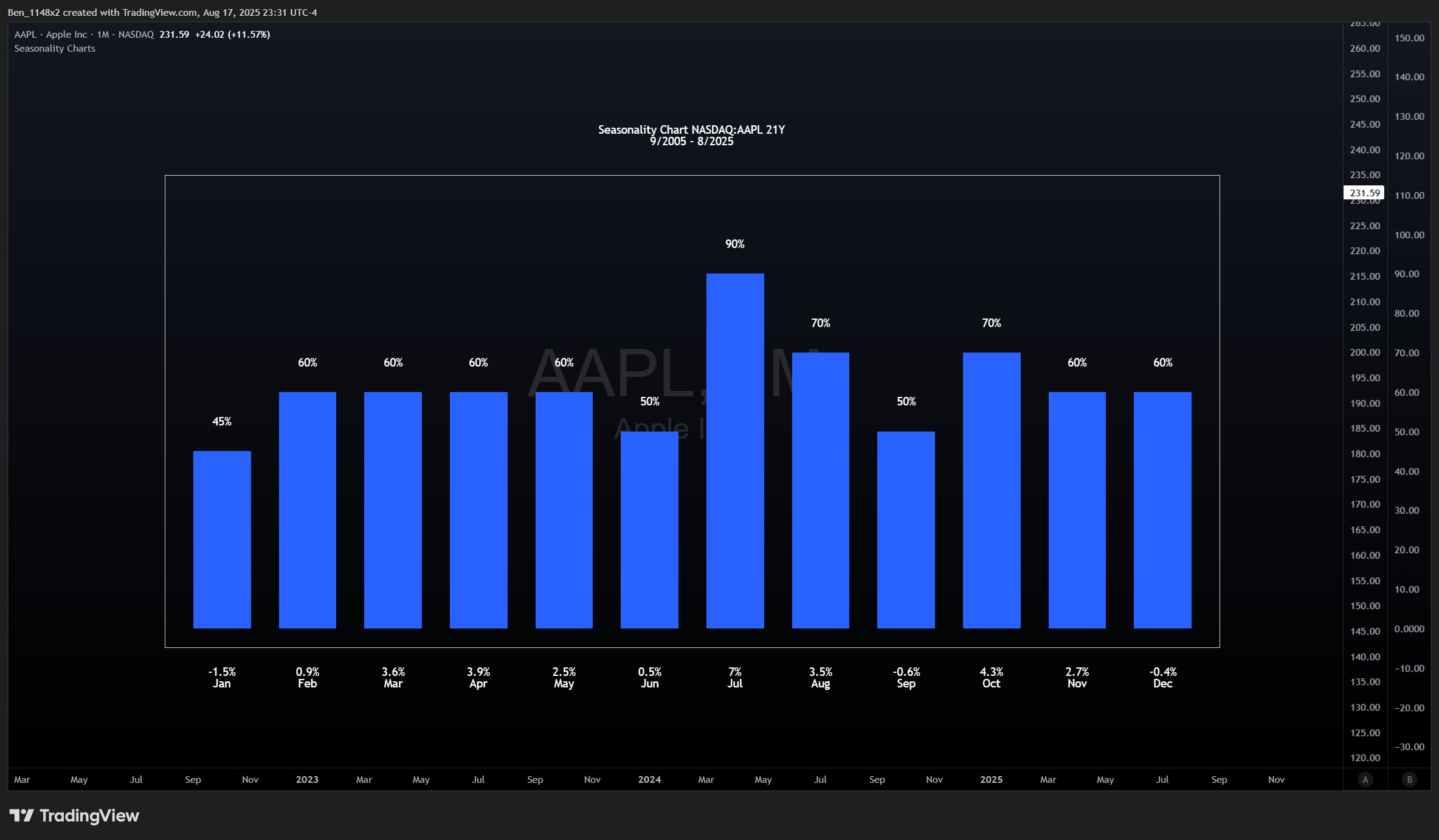Click the December 60% bar
1439x840 pixels.
(x=1162, y=509)
